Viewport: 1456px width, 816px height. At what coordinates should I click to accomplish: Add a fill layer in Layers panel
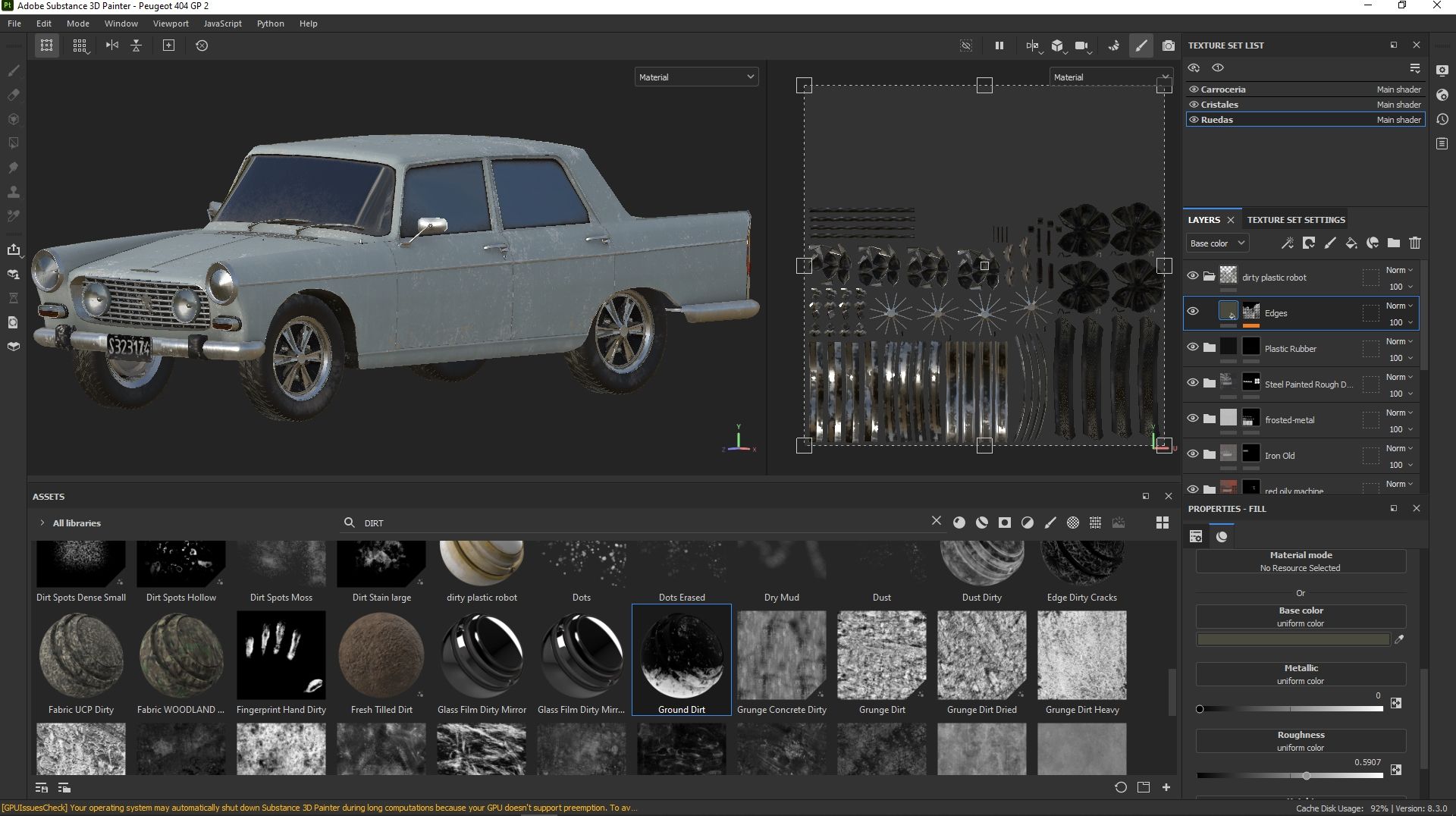1351,243
